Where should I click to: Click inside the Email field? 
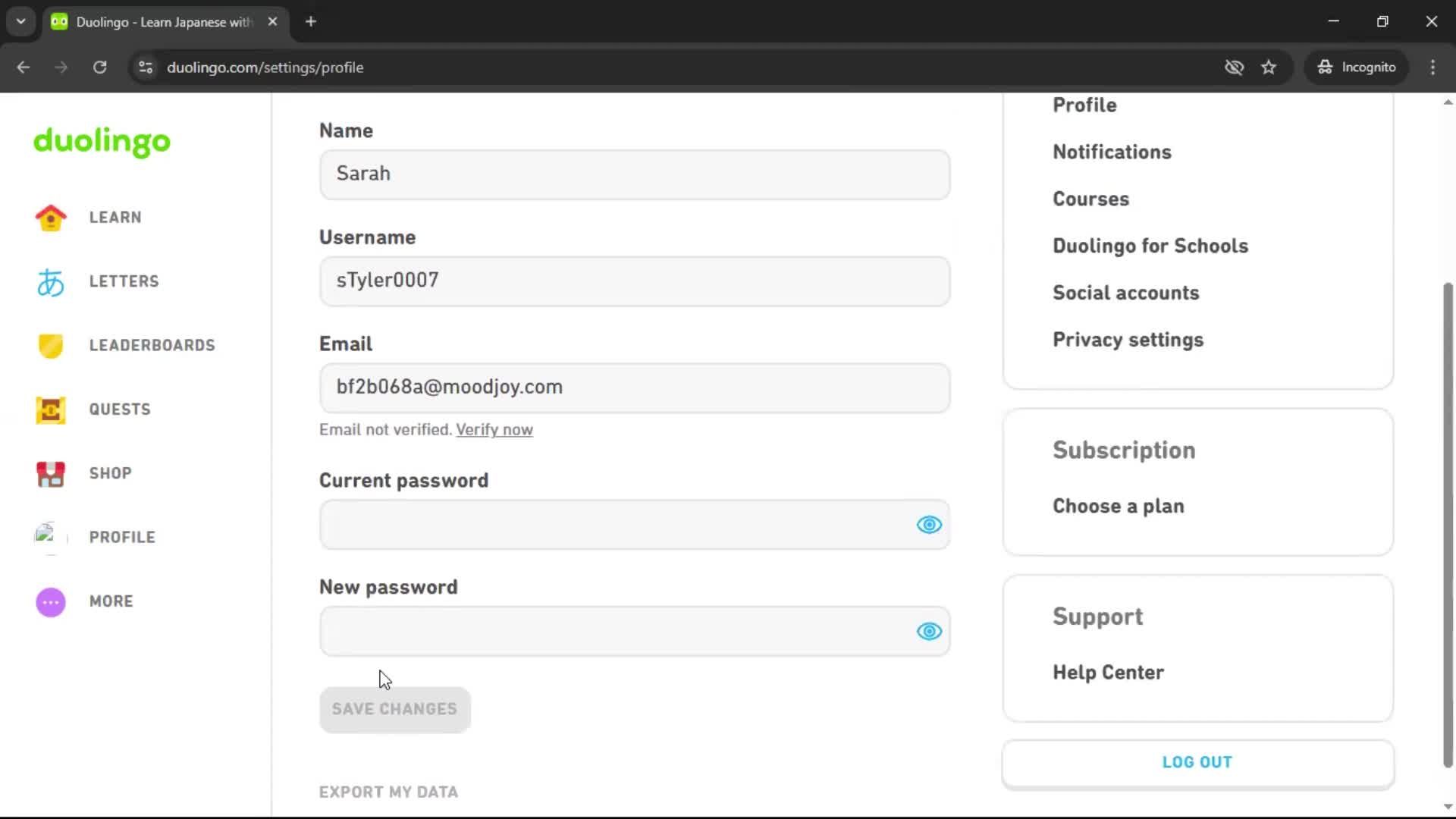pos(634,388)
